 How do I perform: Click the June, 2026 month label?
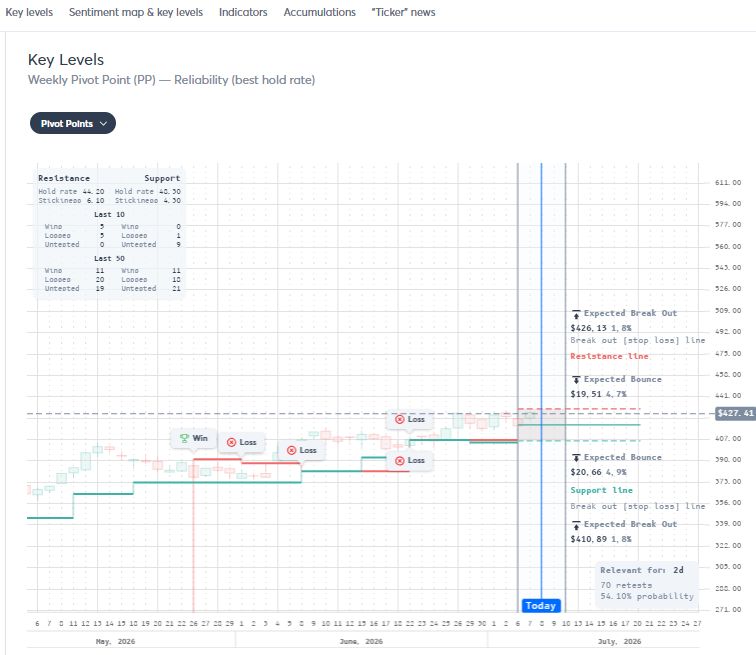361,642
